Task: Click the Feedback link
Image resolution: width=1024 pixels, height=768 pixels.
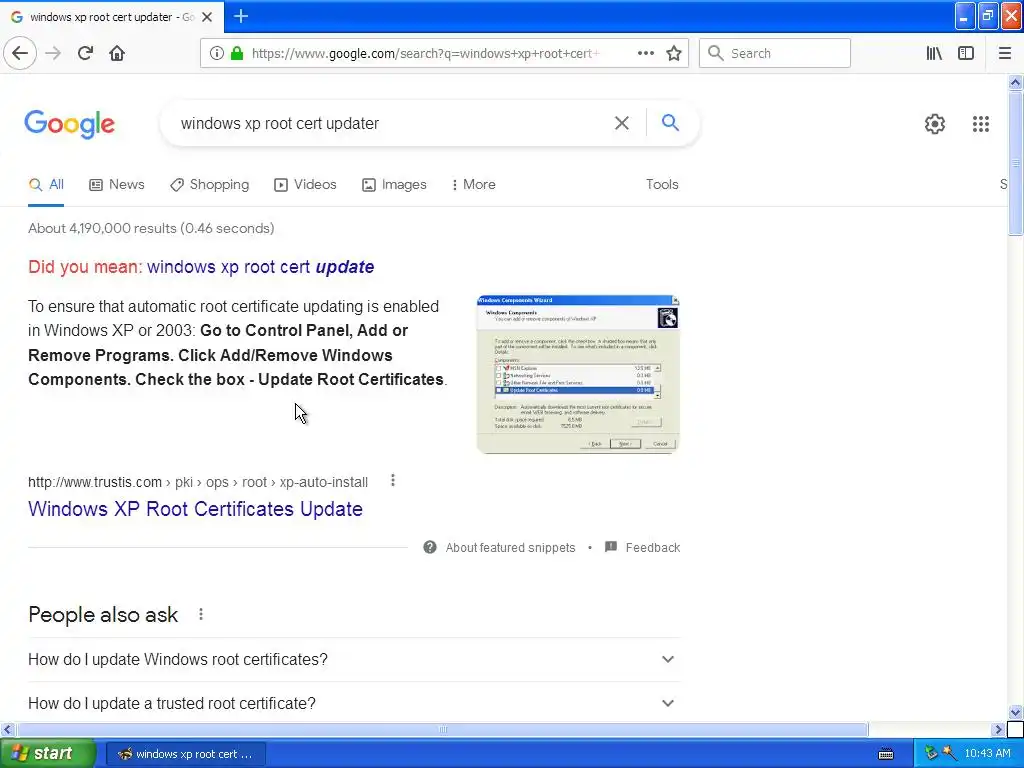Action: point(652,547)
